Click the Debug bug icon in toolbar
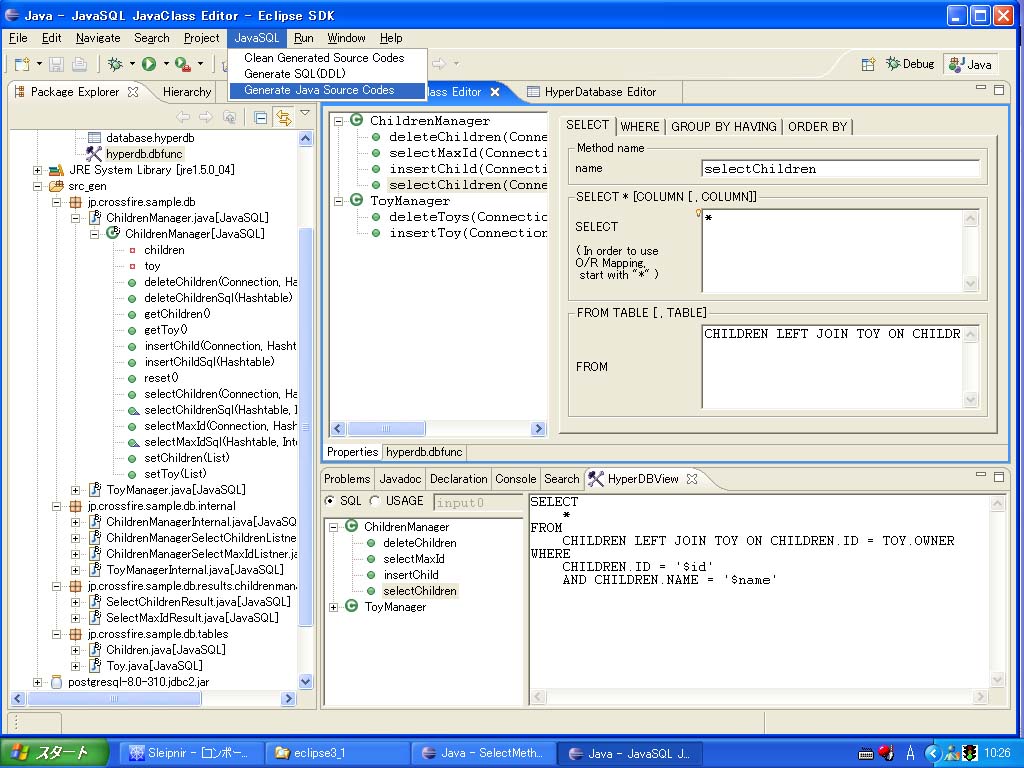 (x=115, y=64)
